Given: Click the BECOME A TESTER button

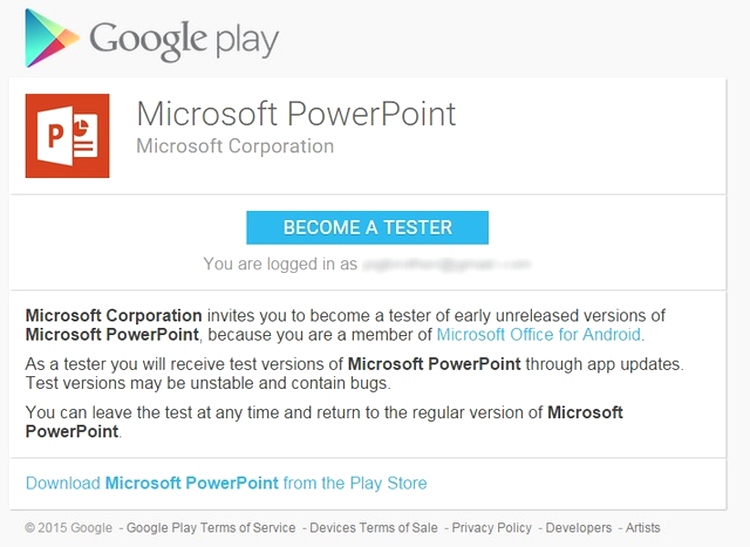Looking at the screenshot, I should tap(367, 228).
